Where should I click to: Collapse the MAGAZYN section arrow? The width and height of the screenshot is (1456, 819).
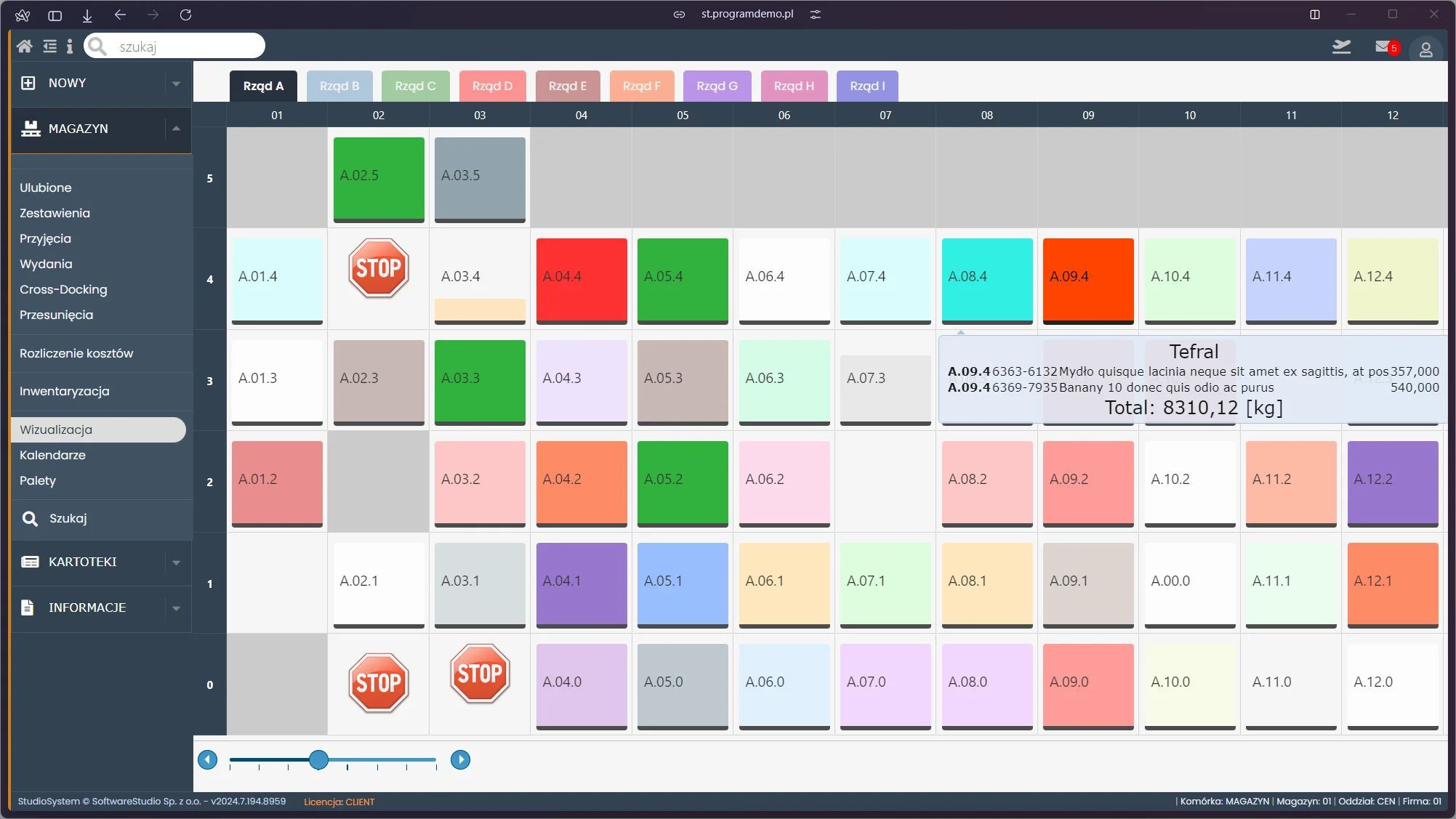click(x=176, y=129)
